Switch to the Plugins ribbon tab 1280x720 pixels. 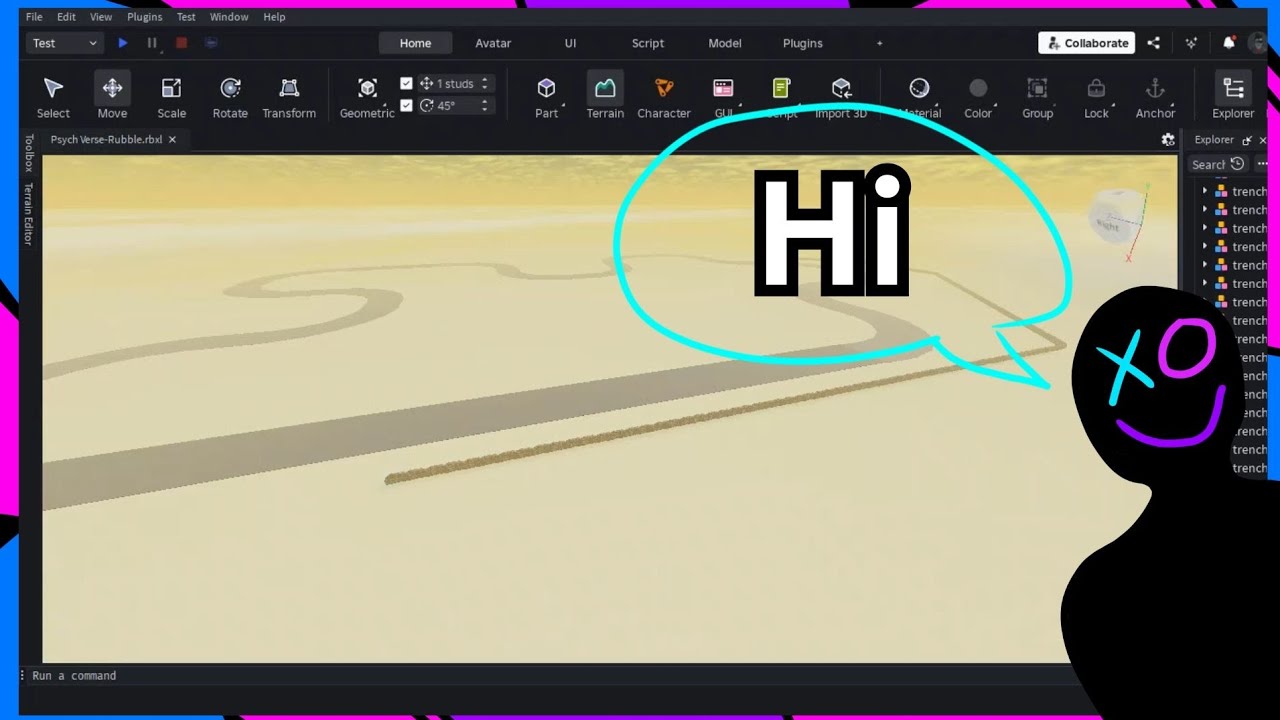[802, 43]
